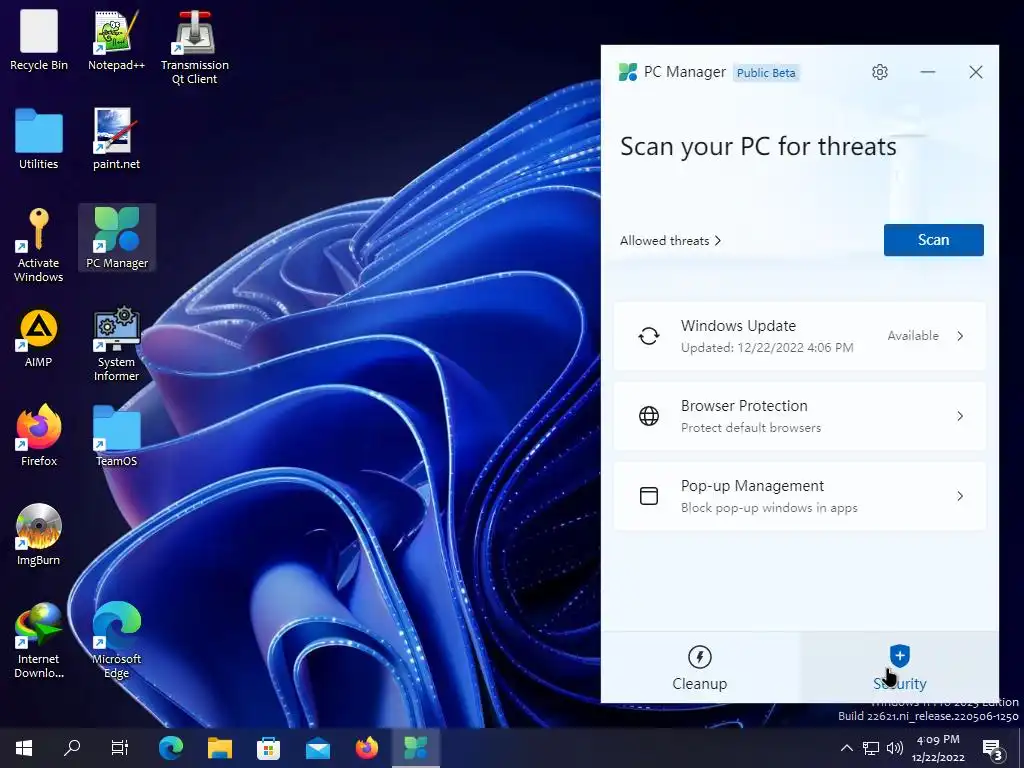Open Windows Update card title

[x=738, y=325]
